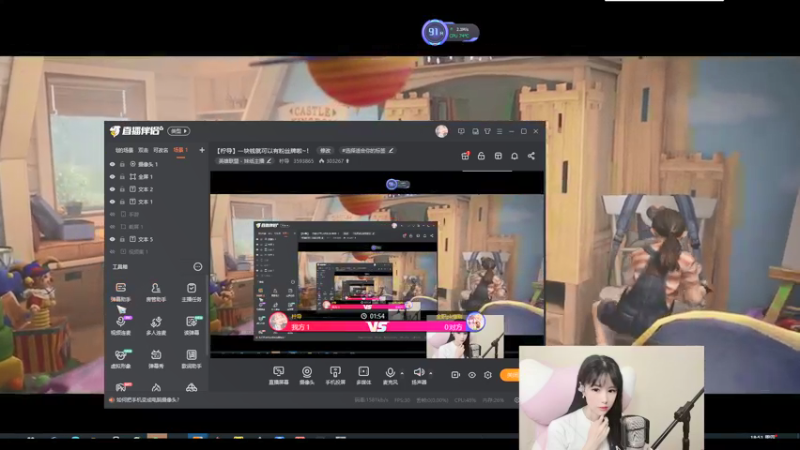This screenshot has height=450, width=800.
Task: Open the 歌词助手 tool
Action: click(191, 359)
